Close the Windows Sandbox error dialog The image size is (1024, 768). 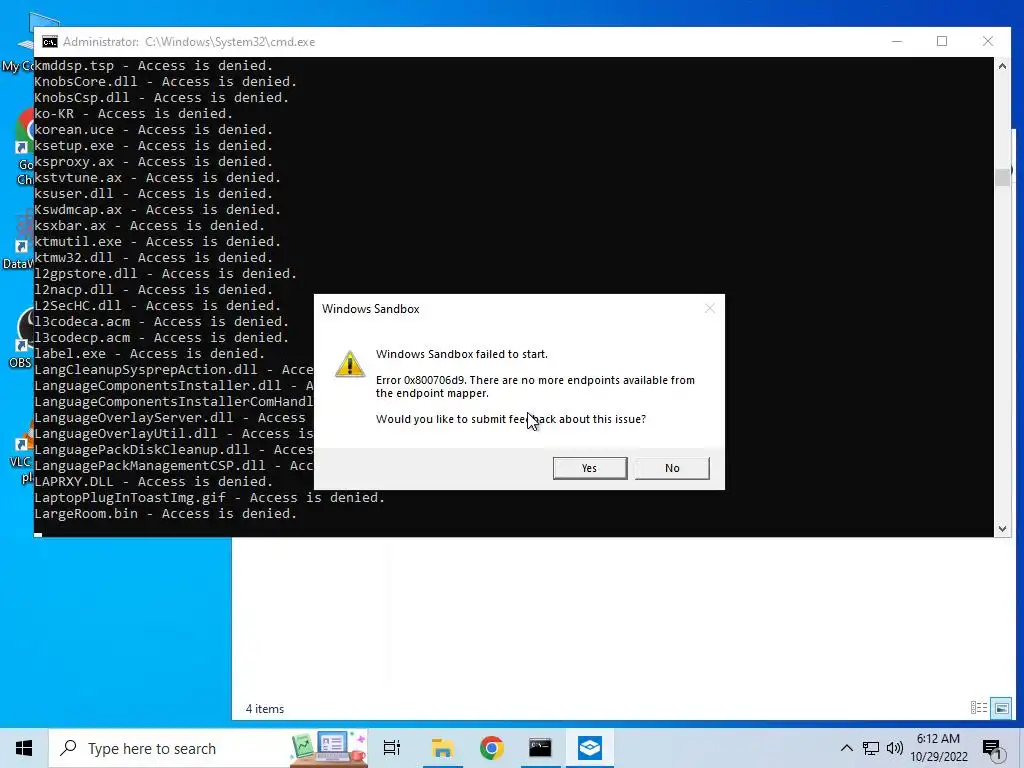click(x=710, y=308)
